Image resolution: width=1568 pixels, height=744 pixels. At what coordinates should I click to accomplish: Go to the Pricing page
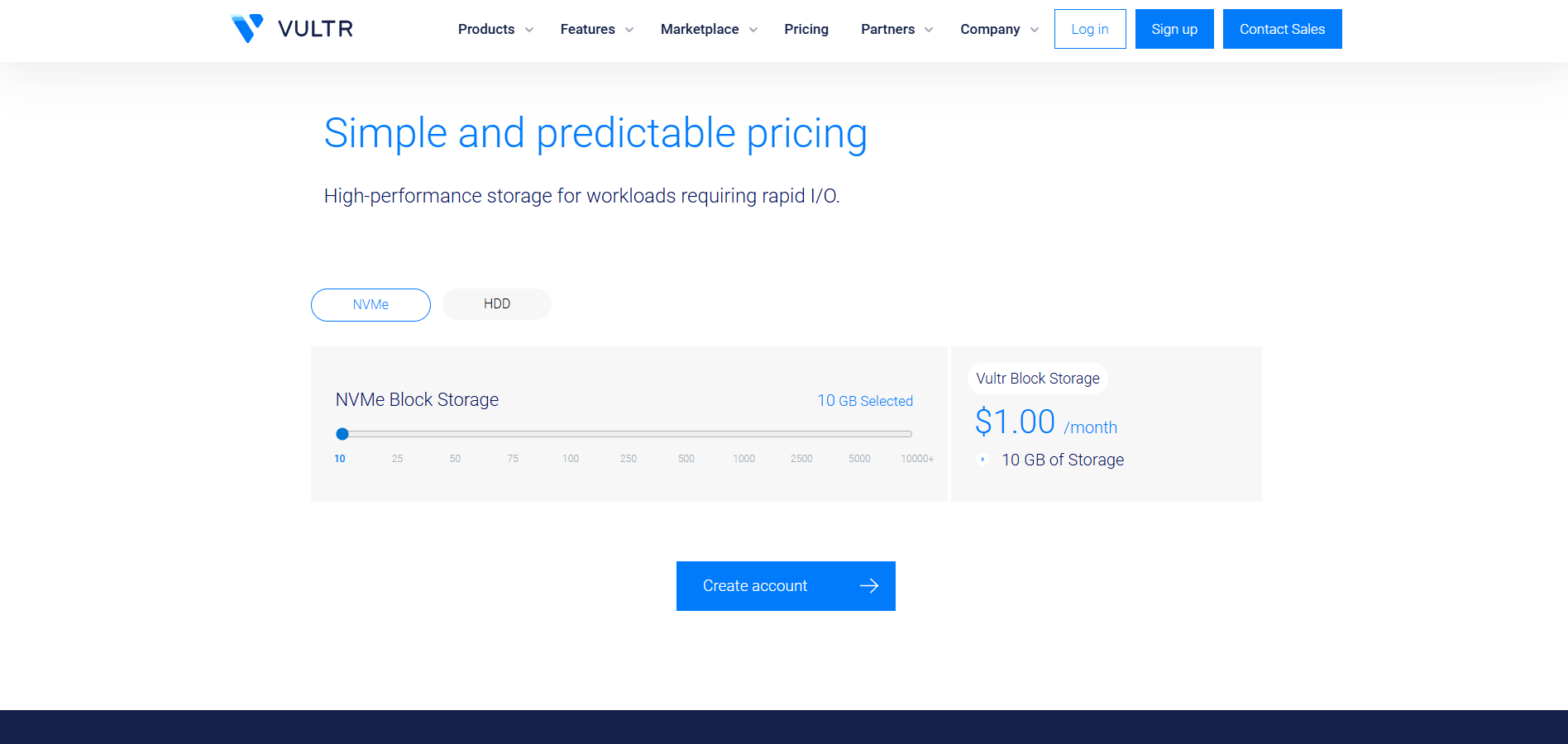point(806,30)
